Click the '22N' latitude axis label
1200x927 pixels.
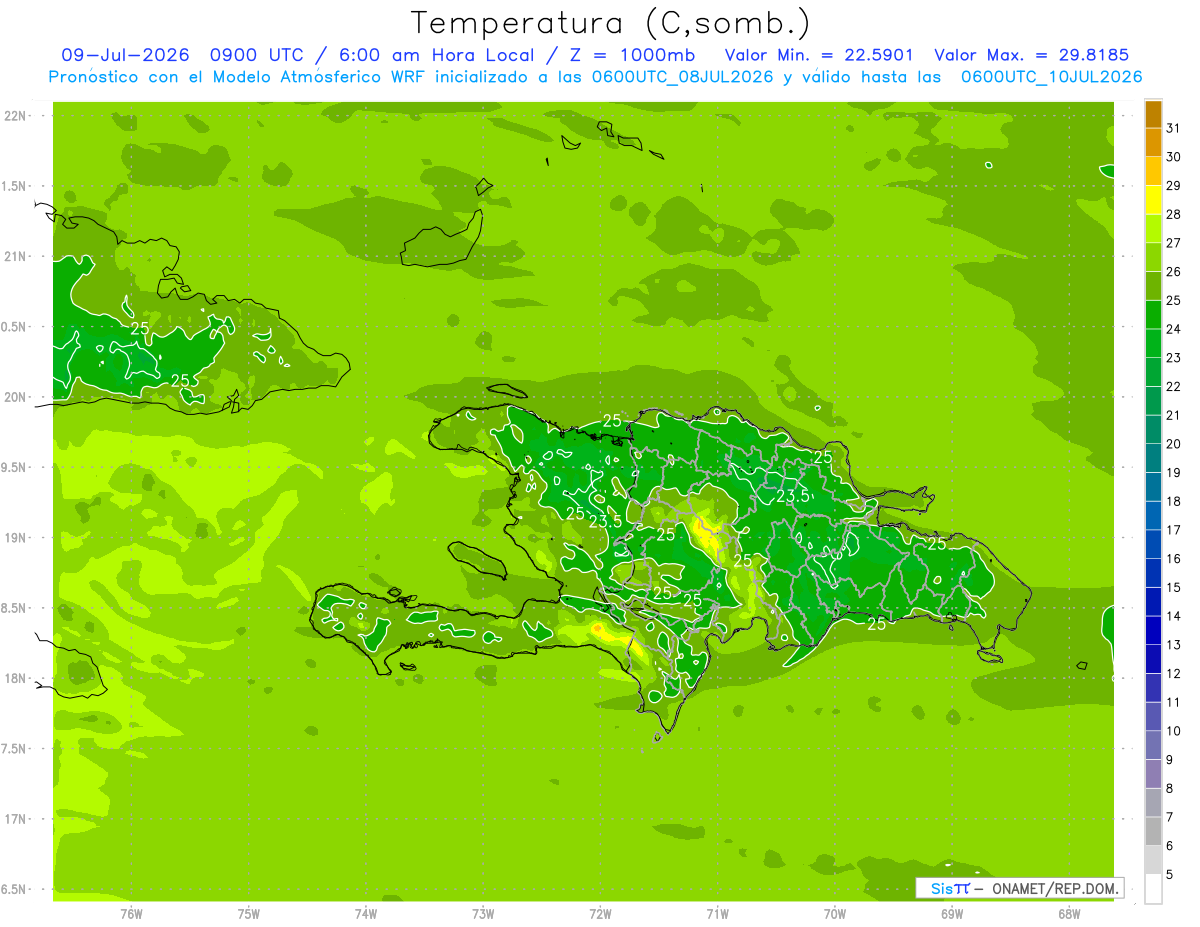pyautogui.click(x=16, y=116)
